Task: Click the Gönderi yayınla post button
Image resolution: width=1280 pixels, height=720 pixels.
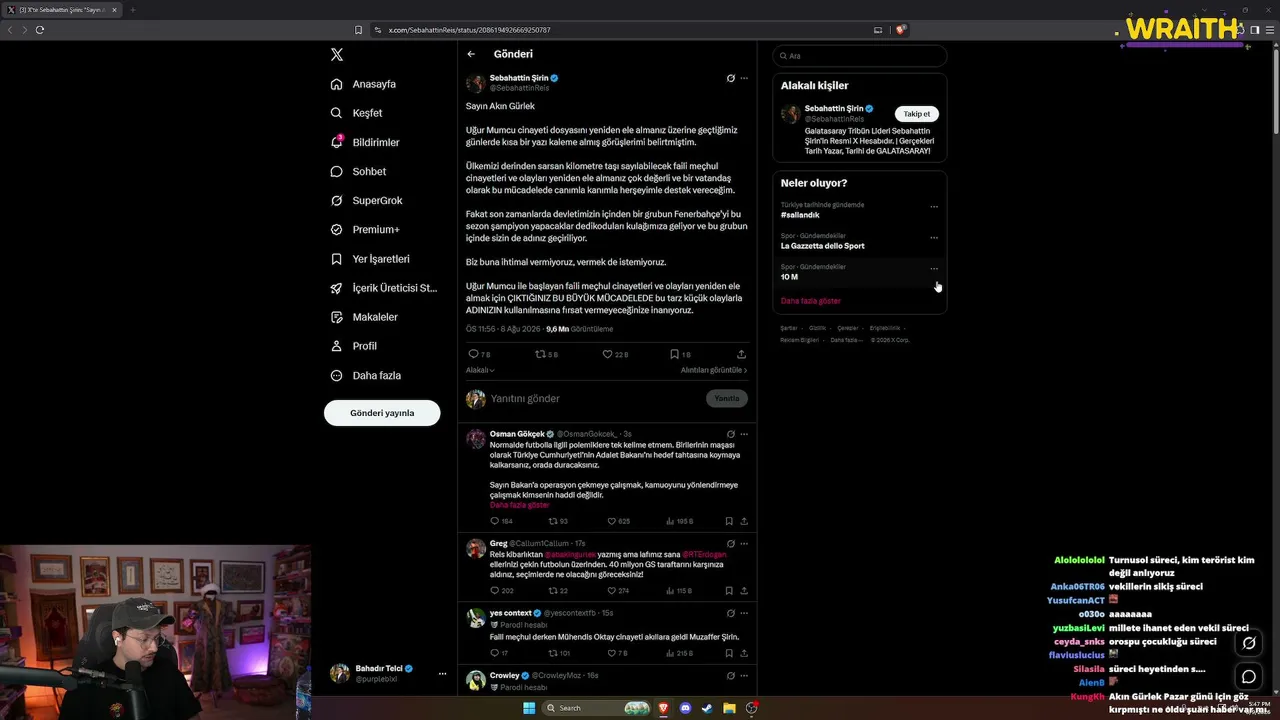Action: [382, 413]
